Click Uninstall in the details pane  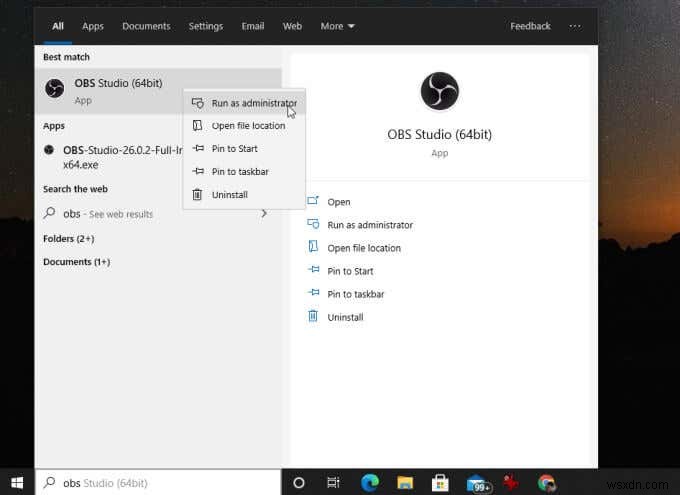click(x=345, y=317)
